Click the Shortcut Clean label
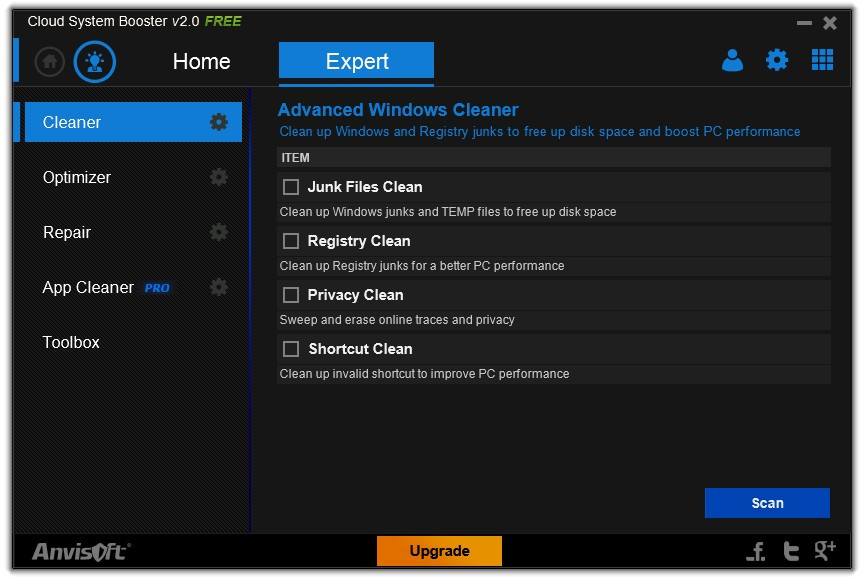Screen dimensions: 864x578 [x=360, y=349]
